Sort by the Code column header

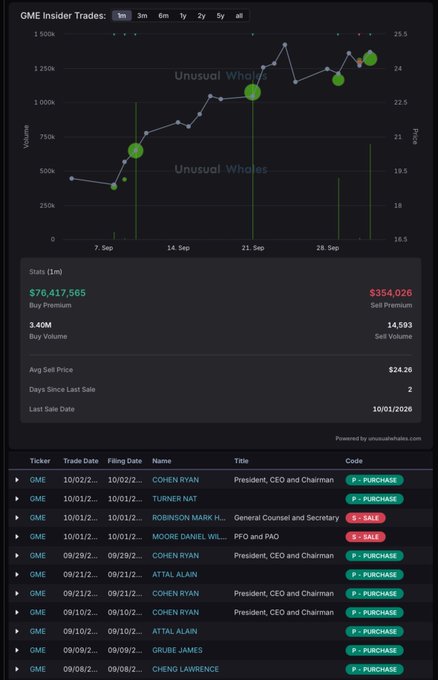coord(354,461)
